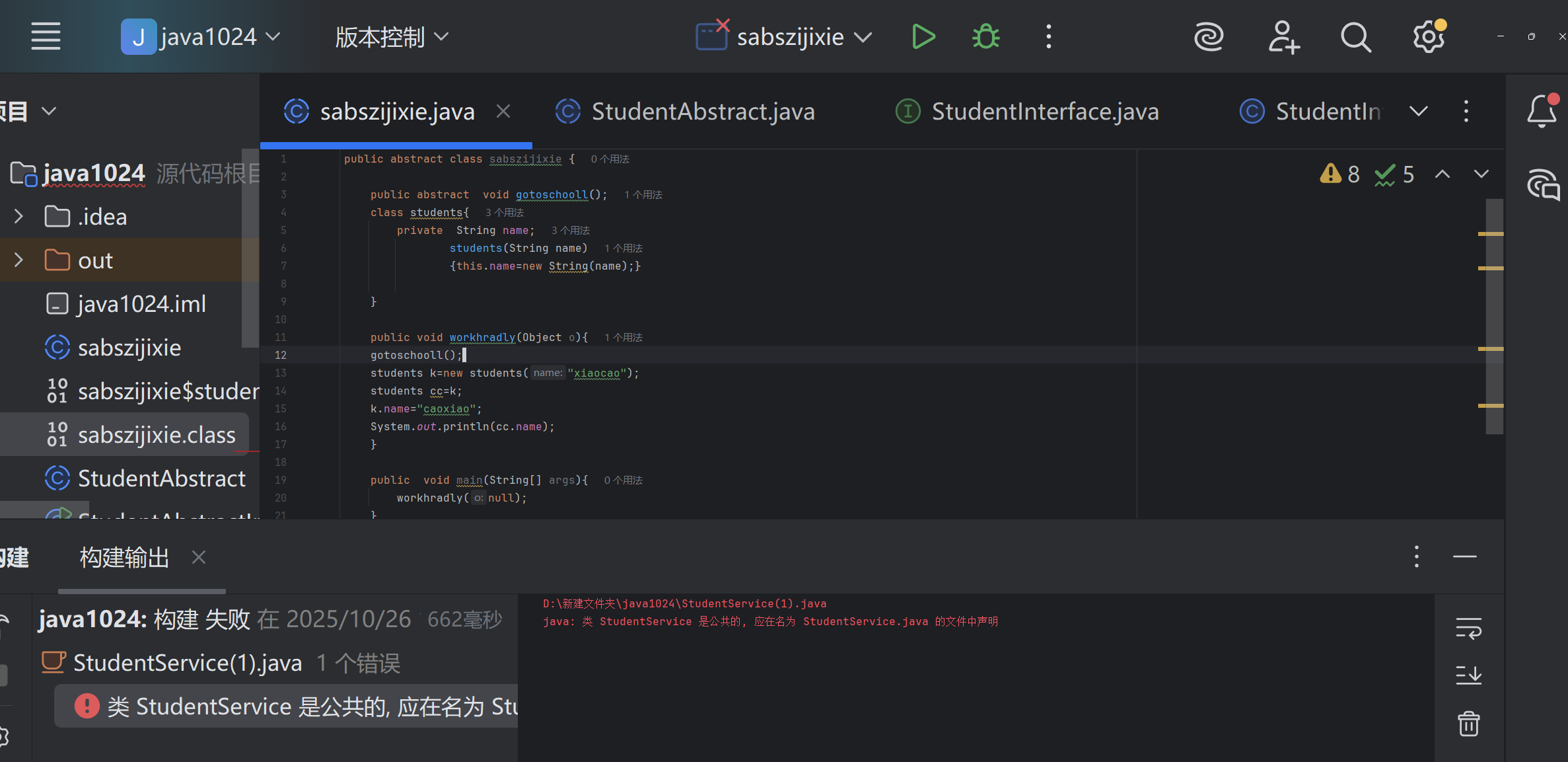Image resolution: width=1568 pixels, height=762 pixels.
Task: Open the notifications bell
Action: 1542,111
